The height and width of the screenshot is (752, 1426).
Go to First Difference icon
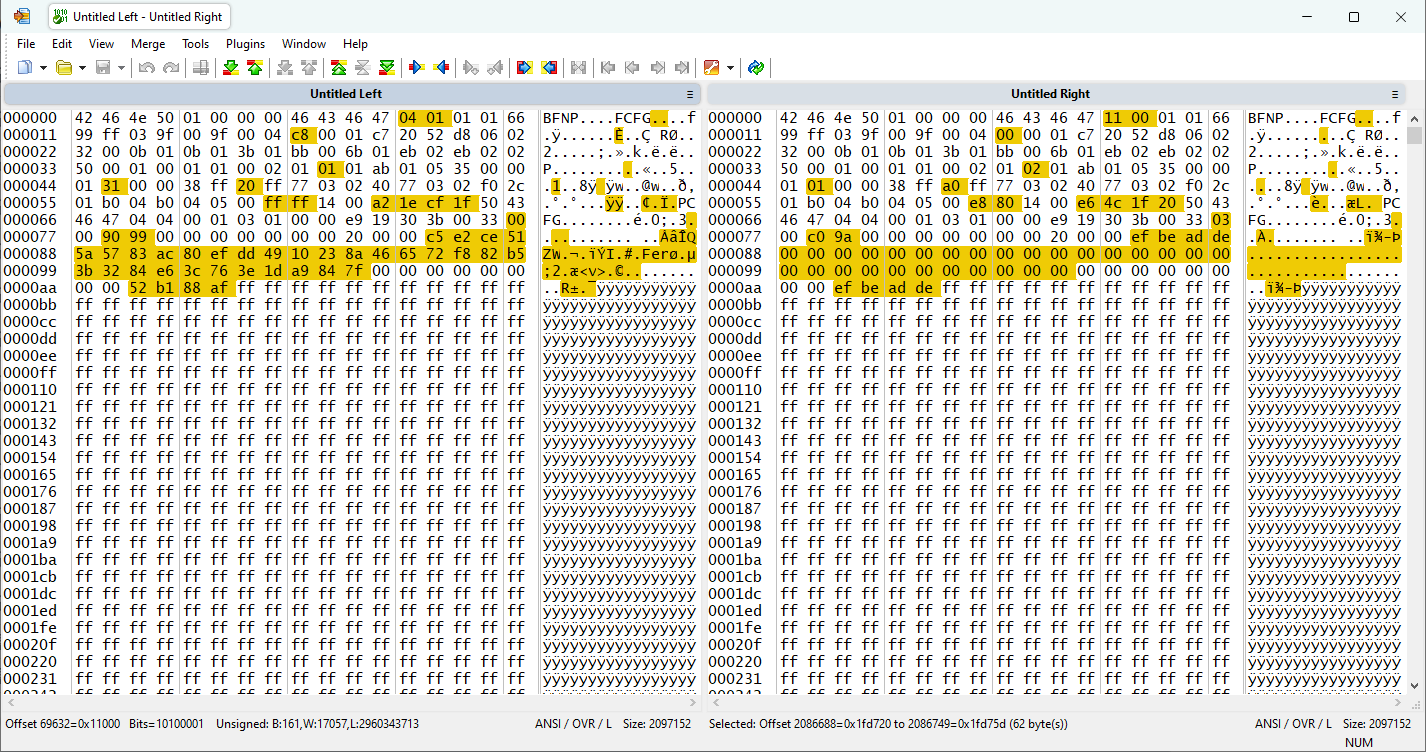(x=339, y=67)
